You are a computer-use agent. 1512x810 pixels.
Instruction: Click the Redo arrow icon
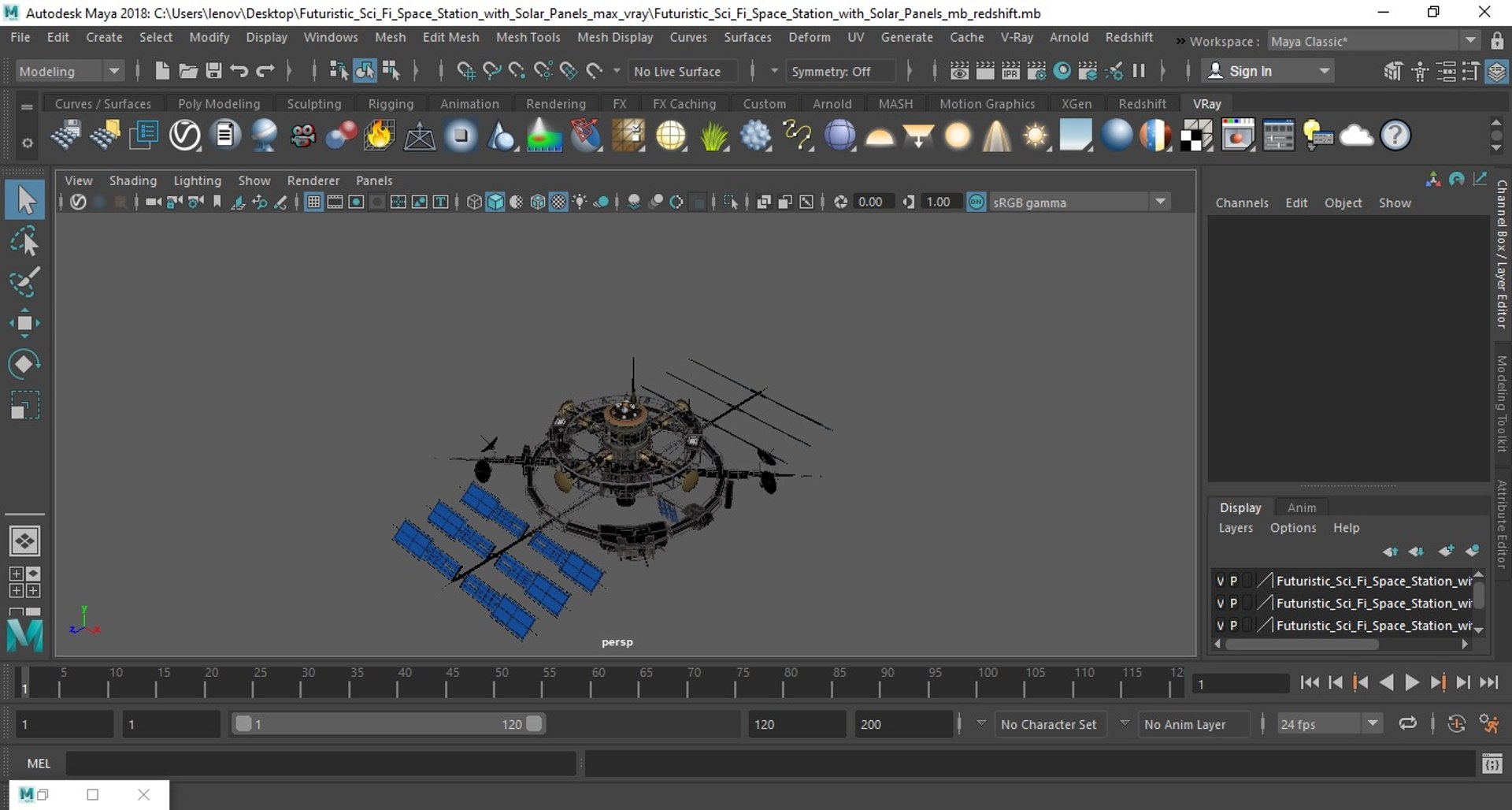265,71
